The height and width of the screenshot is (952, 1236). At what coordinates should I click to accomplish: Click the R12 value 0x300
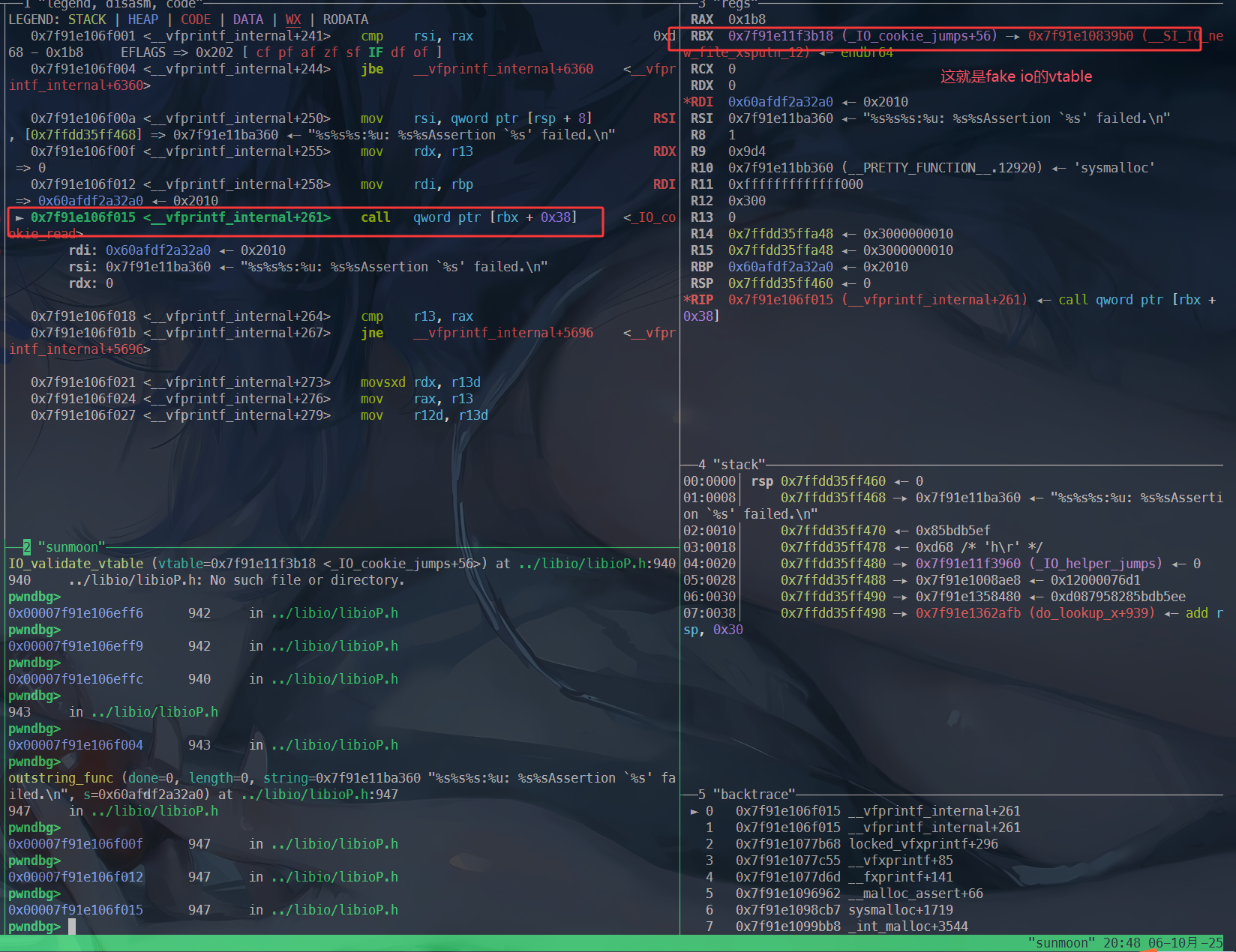747,201
